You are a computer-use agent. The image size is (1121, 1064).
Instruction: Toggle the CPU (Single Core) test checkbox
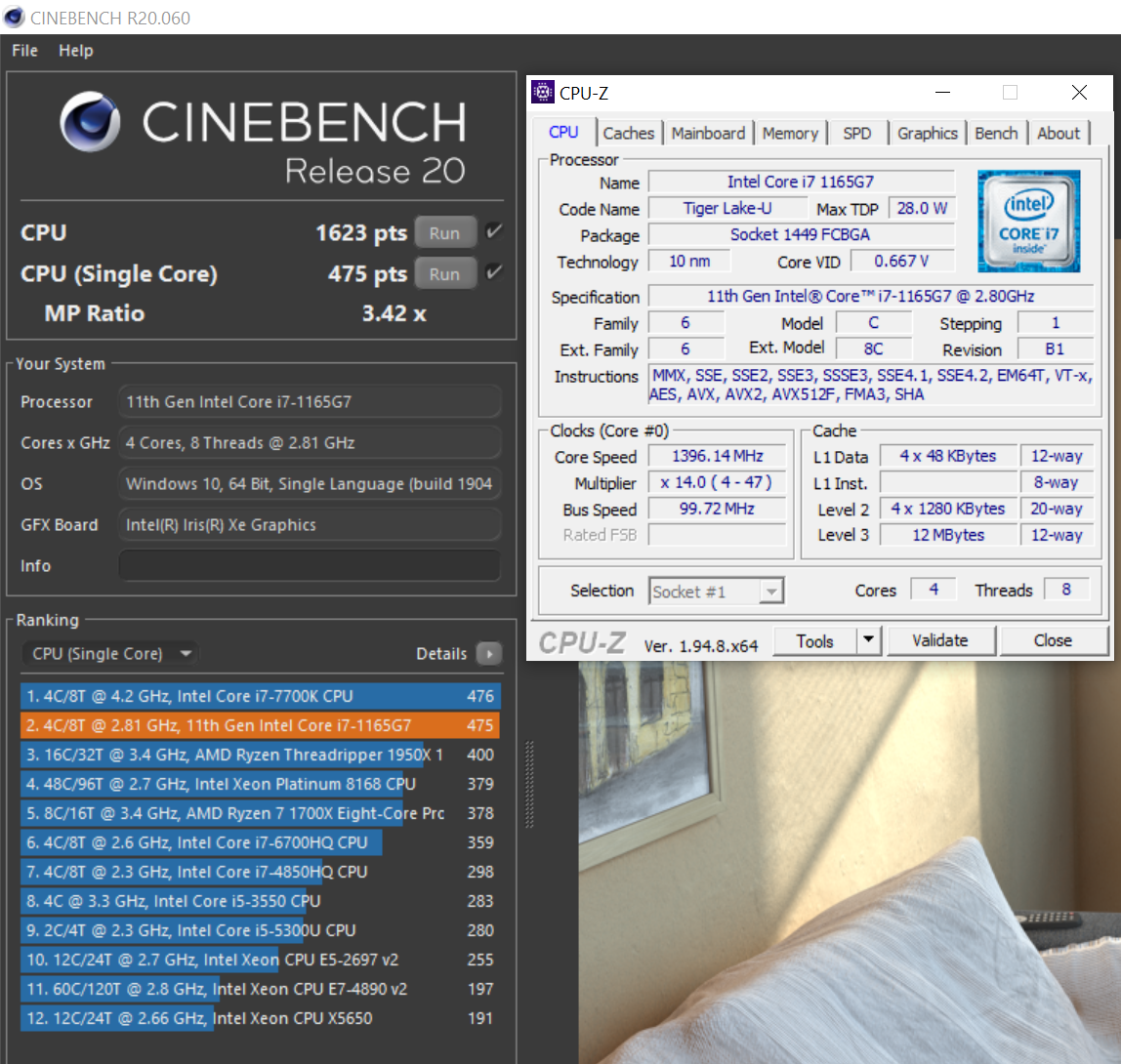494,271
